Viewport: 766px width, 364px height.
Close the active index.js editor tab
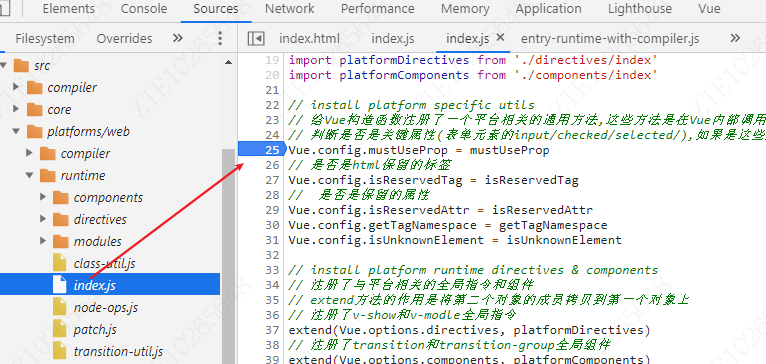tap(500, 37)
